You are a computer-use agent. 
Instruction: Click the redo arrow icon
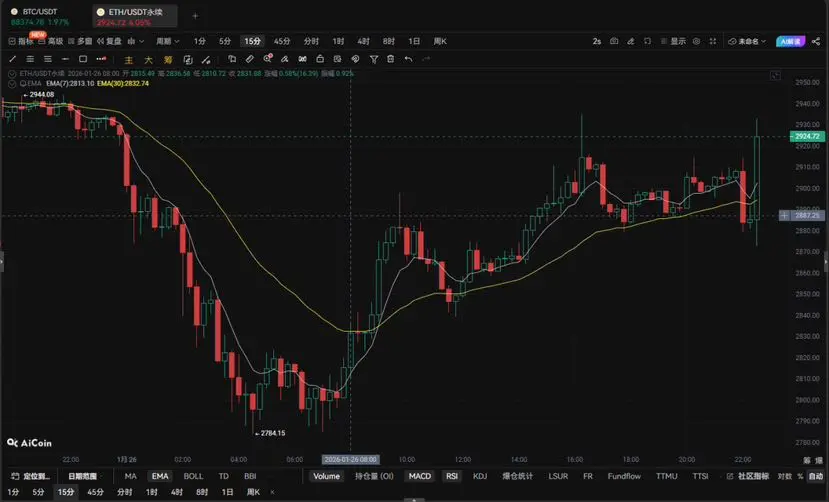coord(426,59)
